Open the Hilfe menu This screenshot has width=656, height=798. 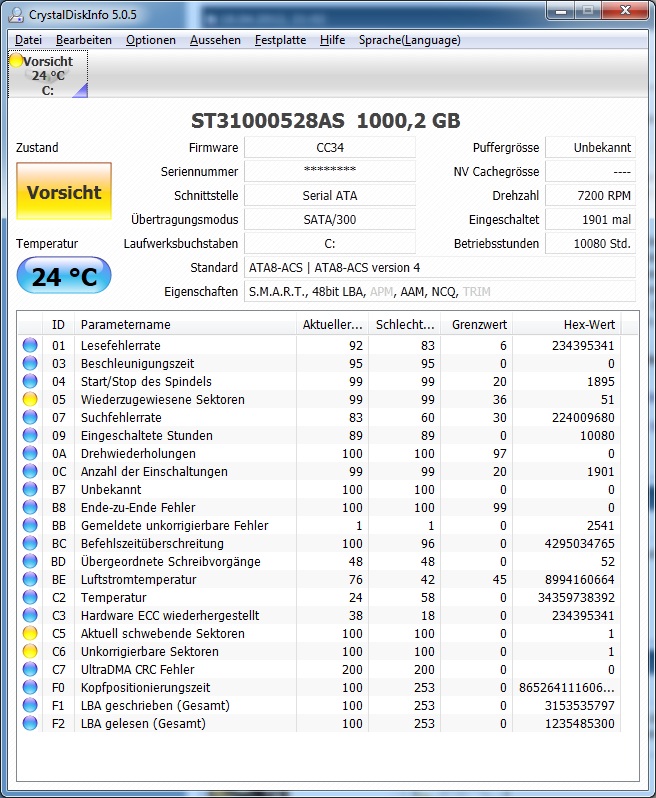click(x=332, y=40)
